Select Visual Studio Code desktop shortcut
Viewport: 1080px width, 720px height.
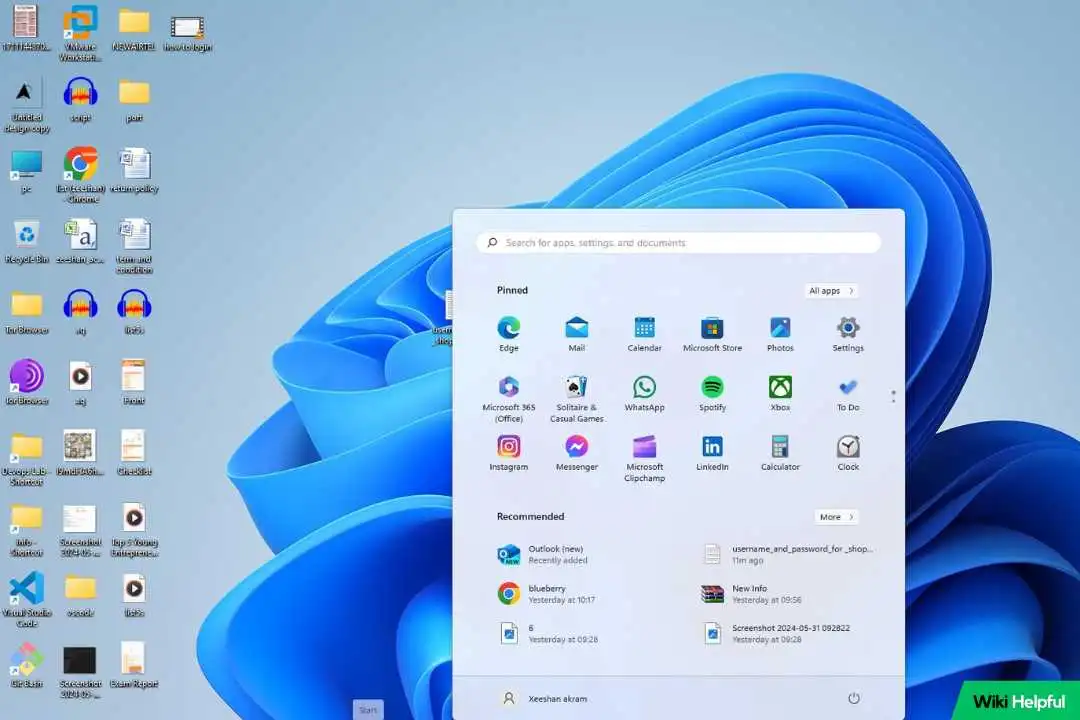[x=26, y=599]
